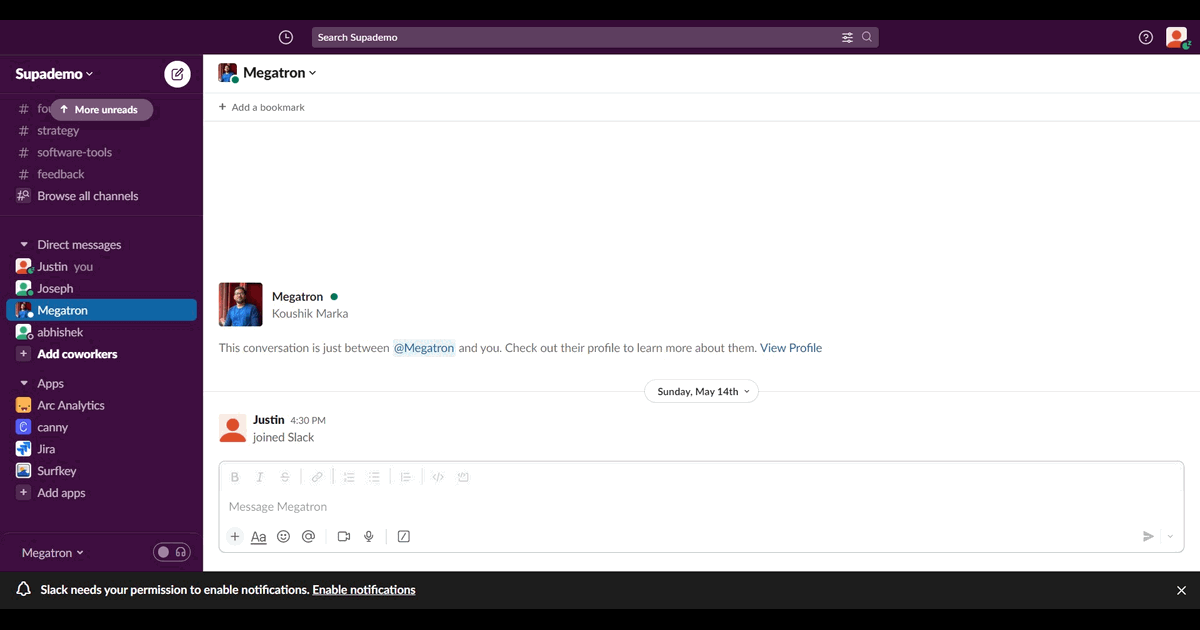Start a bulleted list
This screenshot has height=630, width=1200.
374,477
